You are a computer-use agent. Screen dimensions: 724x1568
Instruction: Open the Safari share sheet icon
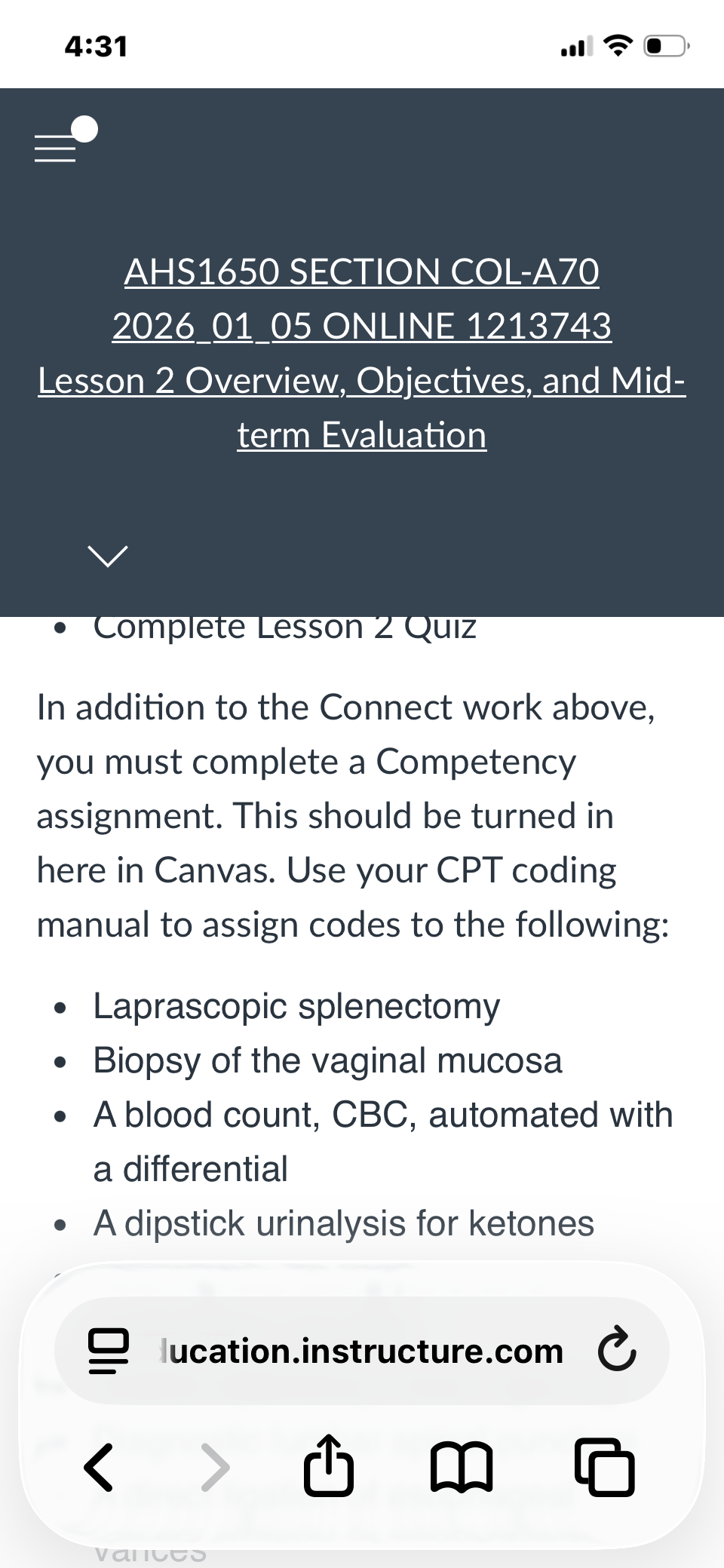(328, 1465)
